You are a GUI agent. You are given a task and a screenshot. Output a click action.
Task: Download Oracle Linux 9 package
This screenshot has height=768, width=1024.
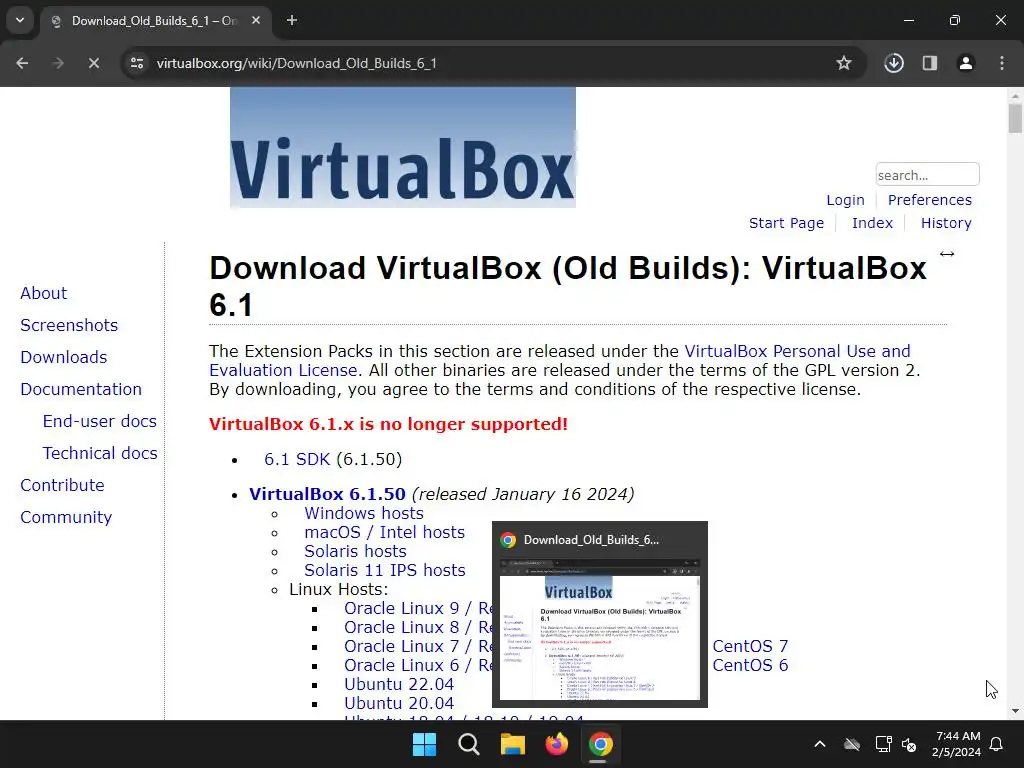point(417,609)
